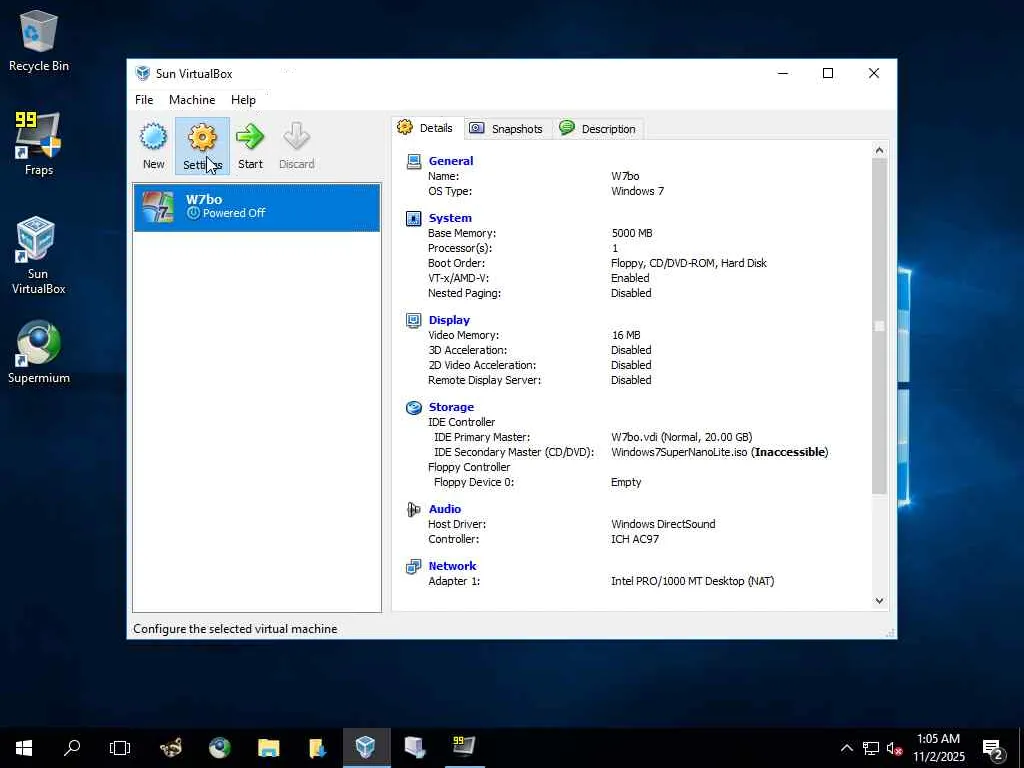Switch to the Snapshots tab
1024x768 pixels.
pos(508,129)
